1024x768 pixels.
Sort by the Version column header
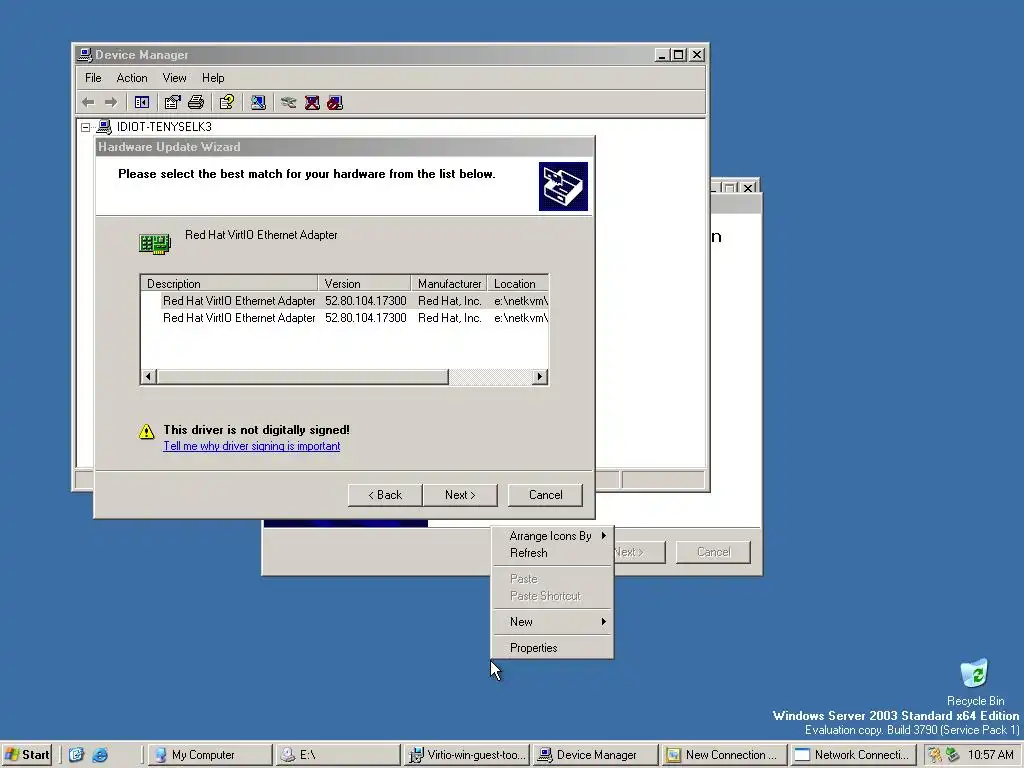pos(364,283)
